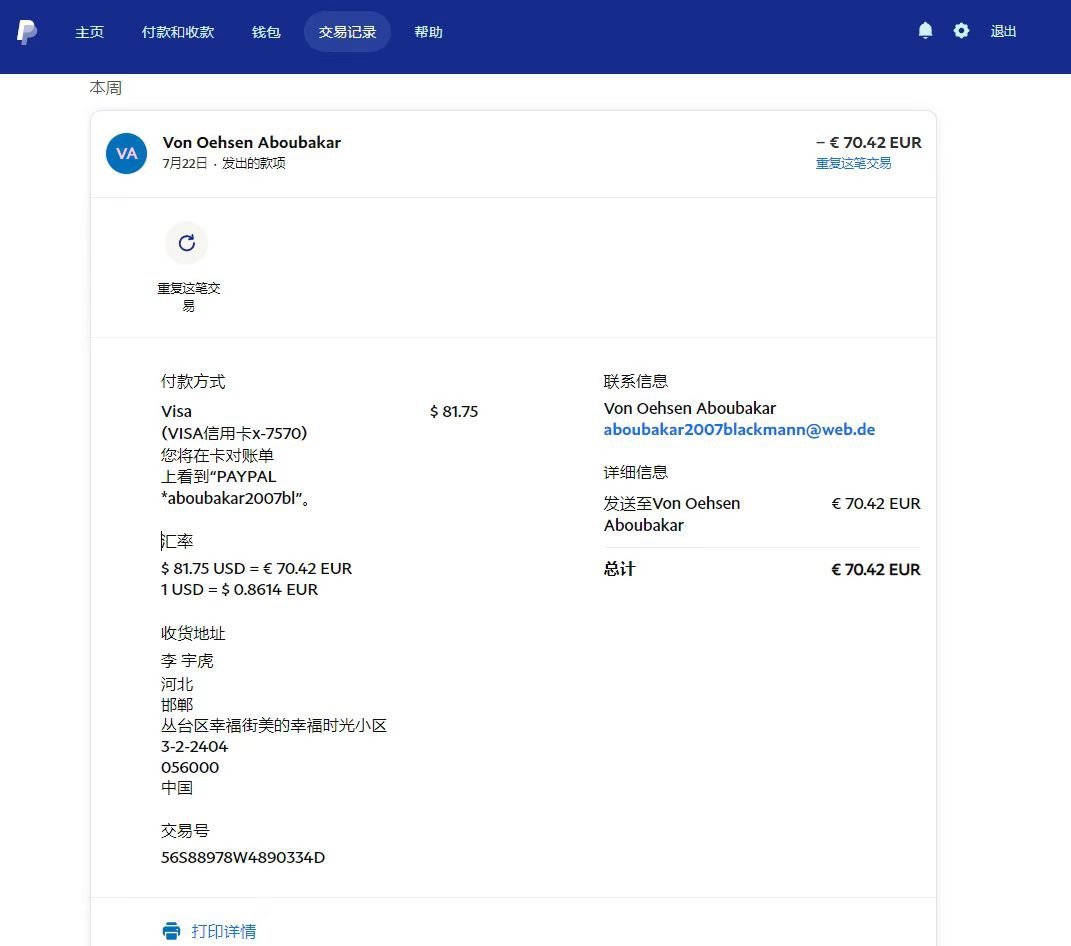Click the 重复这笔交易 link under the amount
Image resolution: width=1071 pixels, height=946 pixels.
point(853,163)
